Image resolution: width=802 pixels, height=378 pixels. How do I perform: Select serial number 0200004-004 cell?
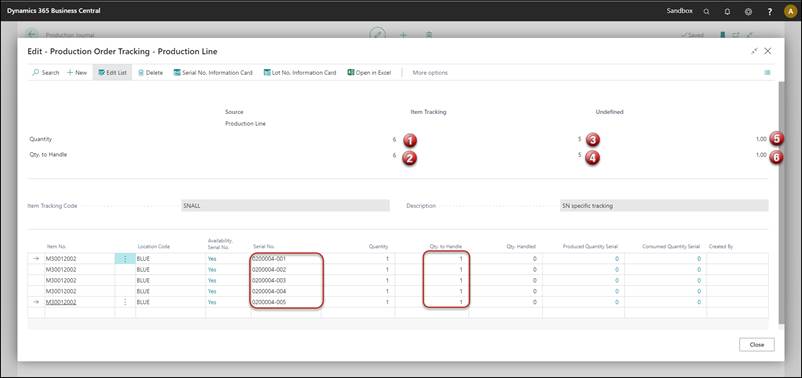click(x=285, y=291)
